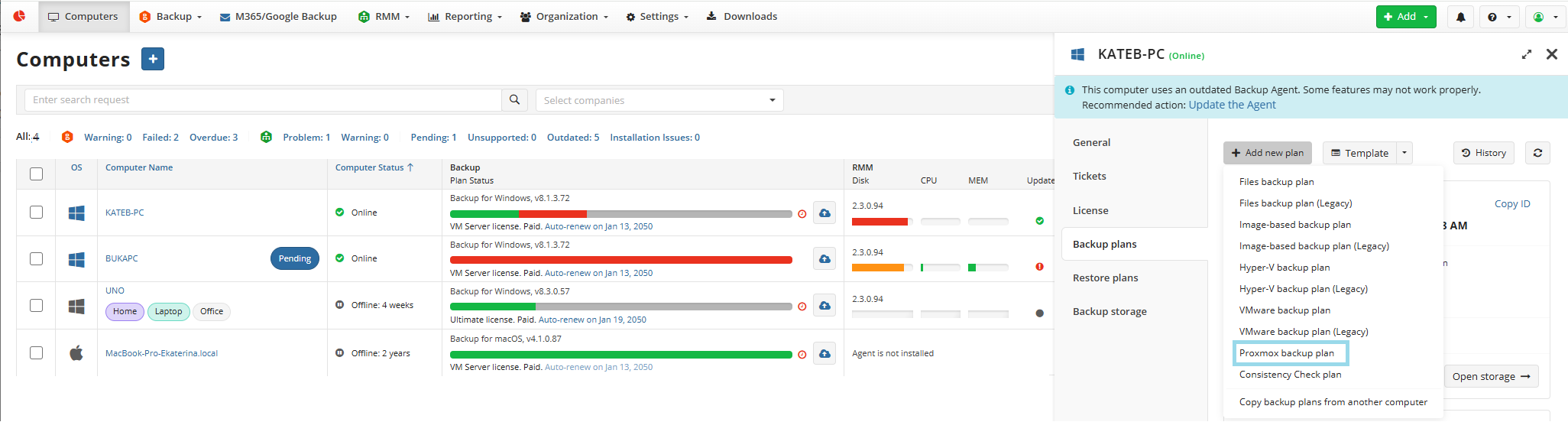This screenshot has width=1568, height=422.
Task: Open the Select companies dropdown
Action: (659, 100)
